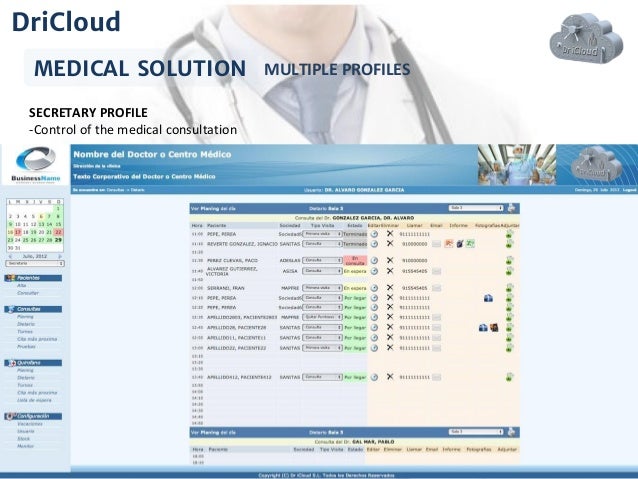Viewport: 638px width, 479px height.
Task: Delete the APELLIDO22, PACIENTE22 appointment
Action: pos(390,348)
